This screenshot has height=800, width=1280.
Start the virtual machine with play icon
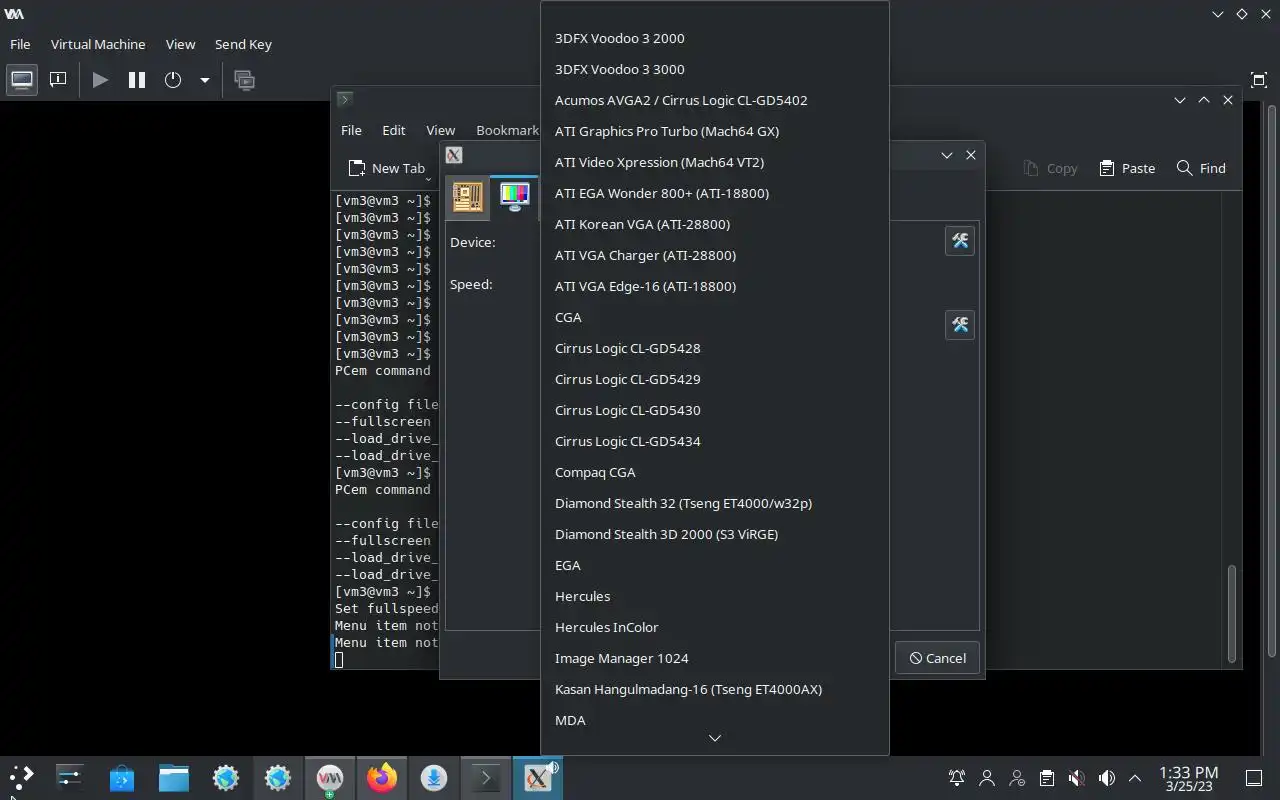tap(100, 80)
